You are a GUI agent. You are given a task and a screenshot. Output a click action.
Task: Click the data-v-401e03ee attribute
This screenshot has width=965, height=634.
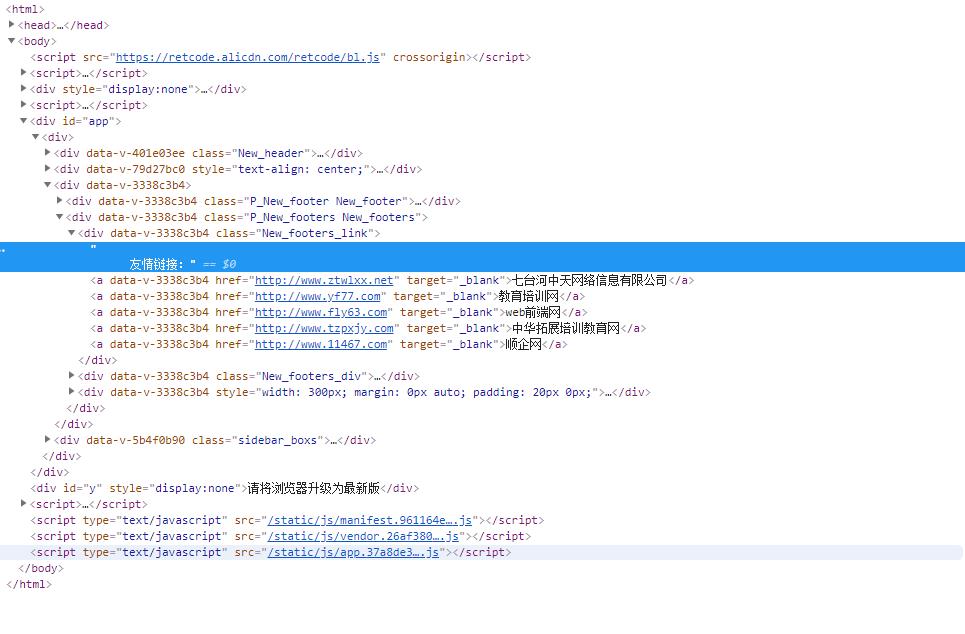click(135, 153)
